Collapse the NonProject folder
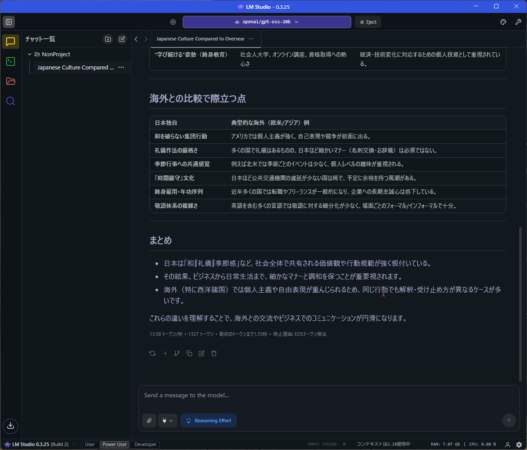 click(30, 54)
